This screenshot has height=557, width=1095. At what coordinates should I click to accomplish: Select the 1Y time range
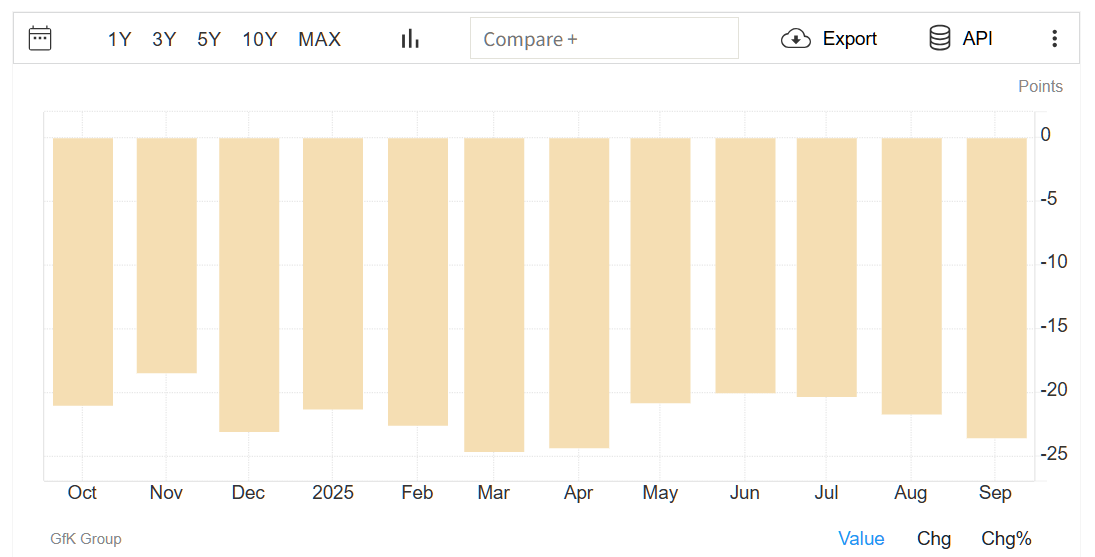click(x=119, y=39)
